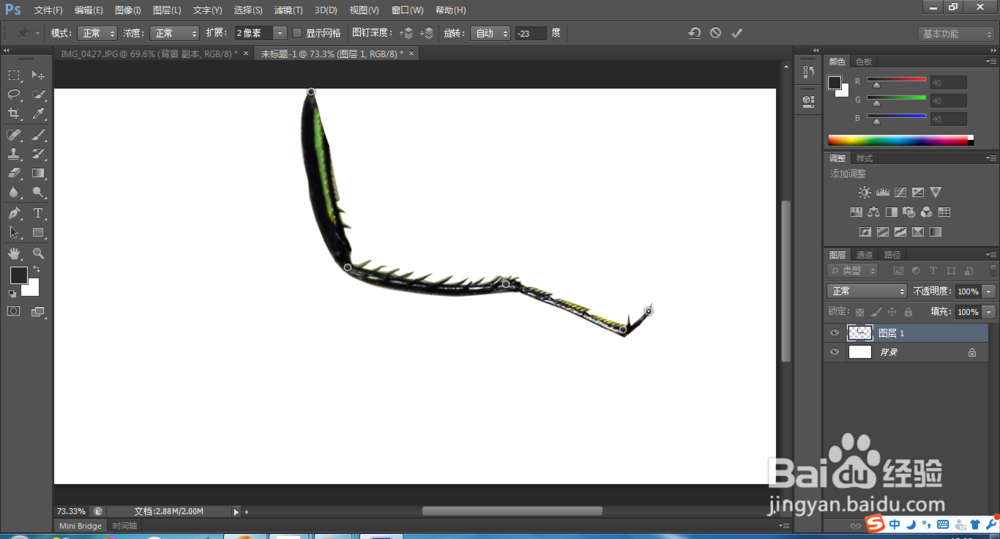
Task: Select the Horizontal Type tool
Action: coord(38,213)
